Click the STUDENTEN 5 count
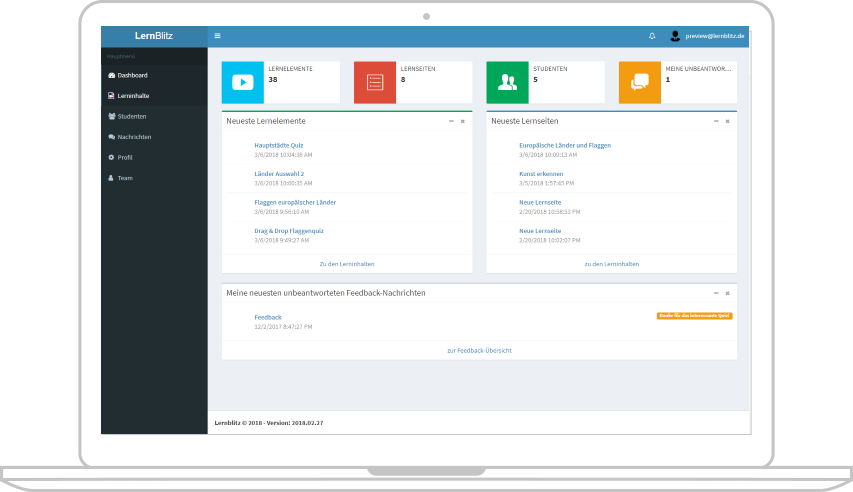Viewport: 853px width, 492px height. (535, 79)
